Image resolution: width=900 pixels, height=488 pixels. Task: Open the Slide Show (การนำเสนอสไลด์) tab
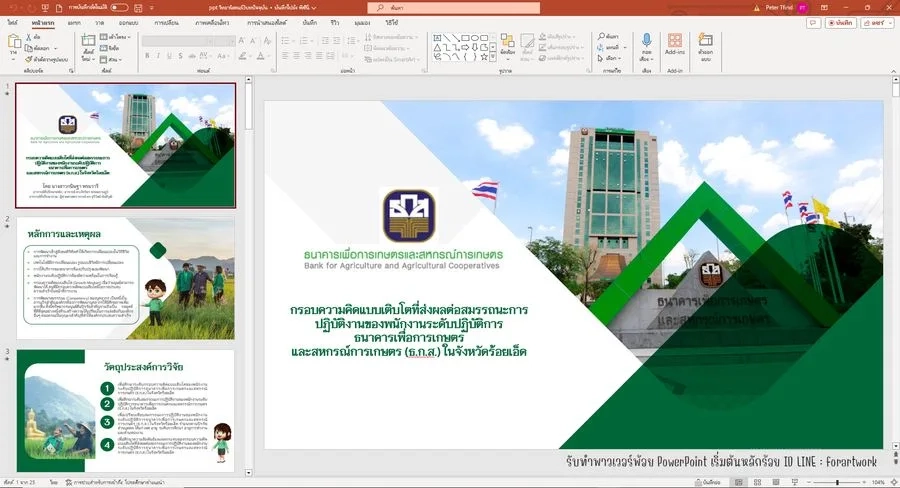coord(266,23)
